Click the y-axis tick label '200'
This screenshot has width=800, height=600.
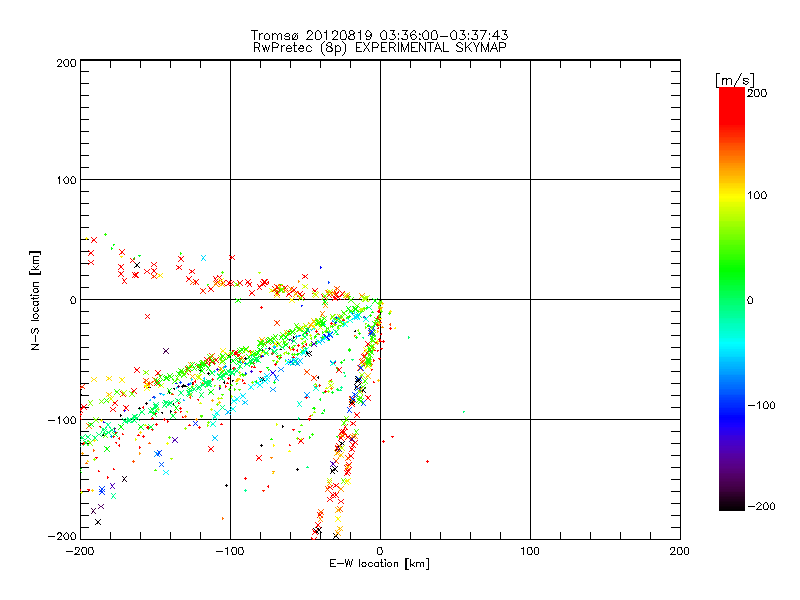[66, 63]
